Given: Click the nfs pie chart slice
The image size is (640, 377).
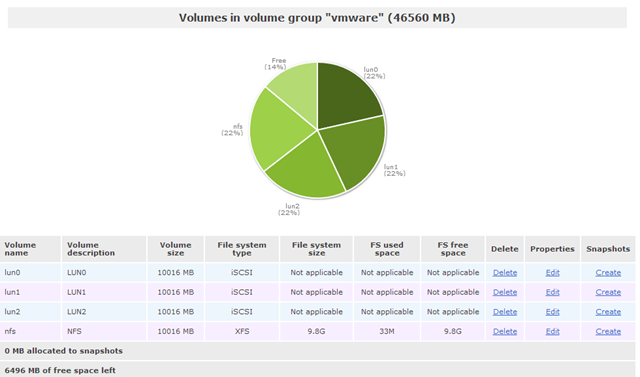Looking at the screenshot, I should tap(278, 129).
